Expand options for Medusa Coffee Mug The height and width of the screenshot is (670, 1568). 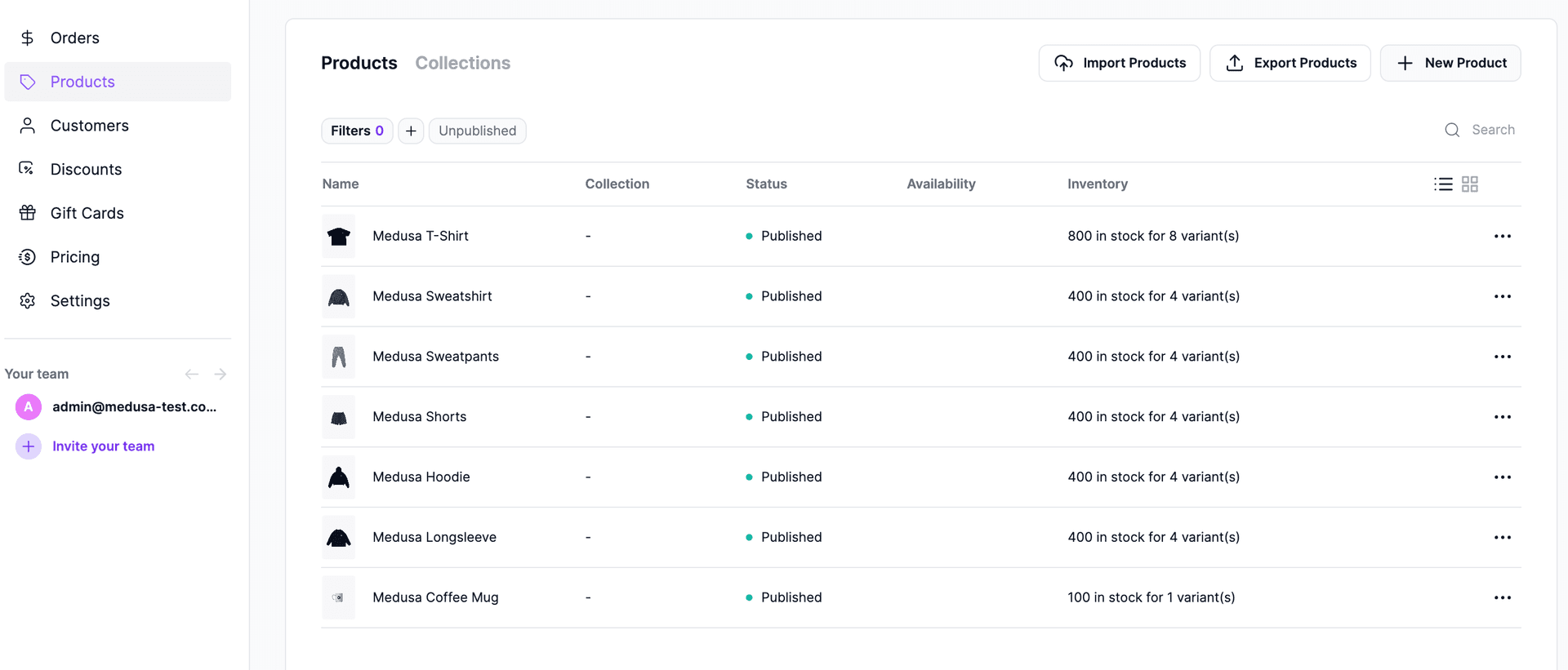point(1502,598)
